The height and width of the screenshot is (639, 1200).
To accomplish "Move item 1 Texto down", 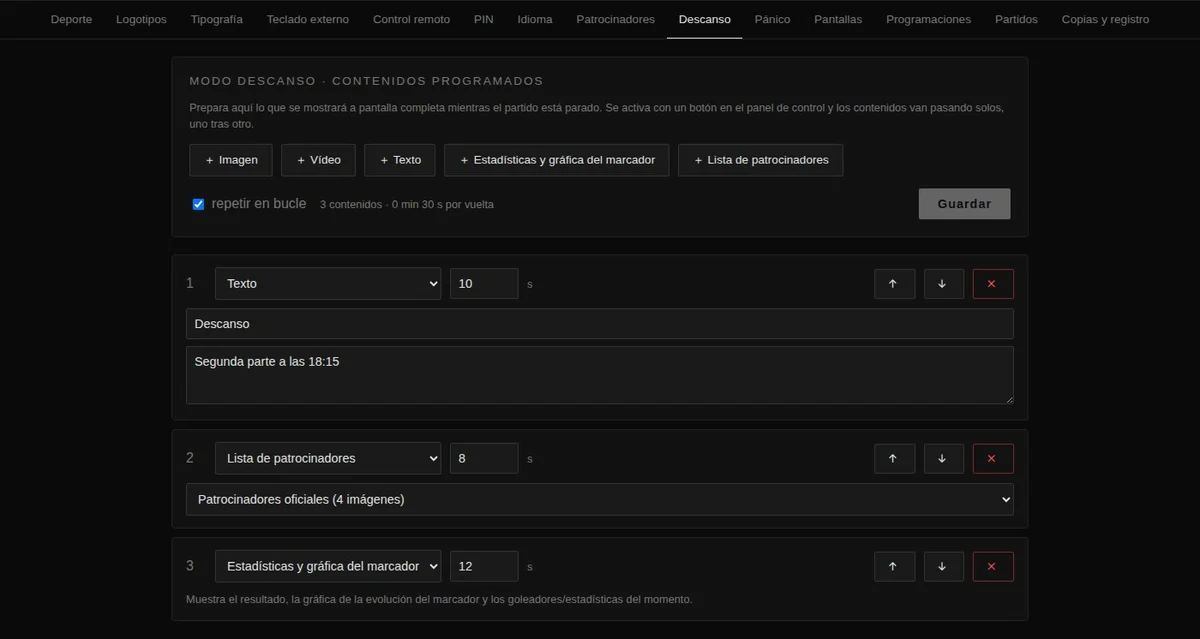I will click(x=944, y=284).
